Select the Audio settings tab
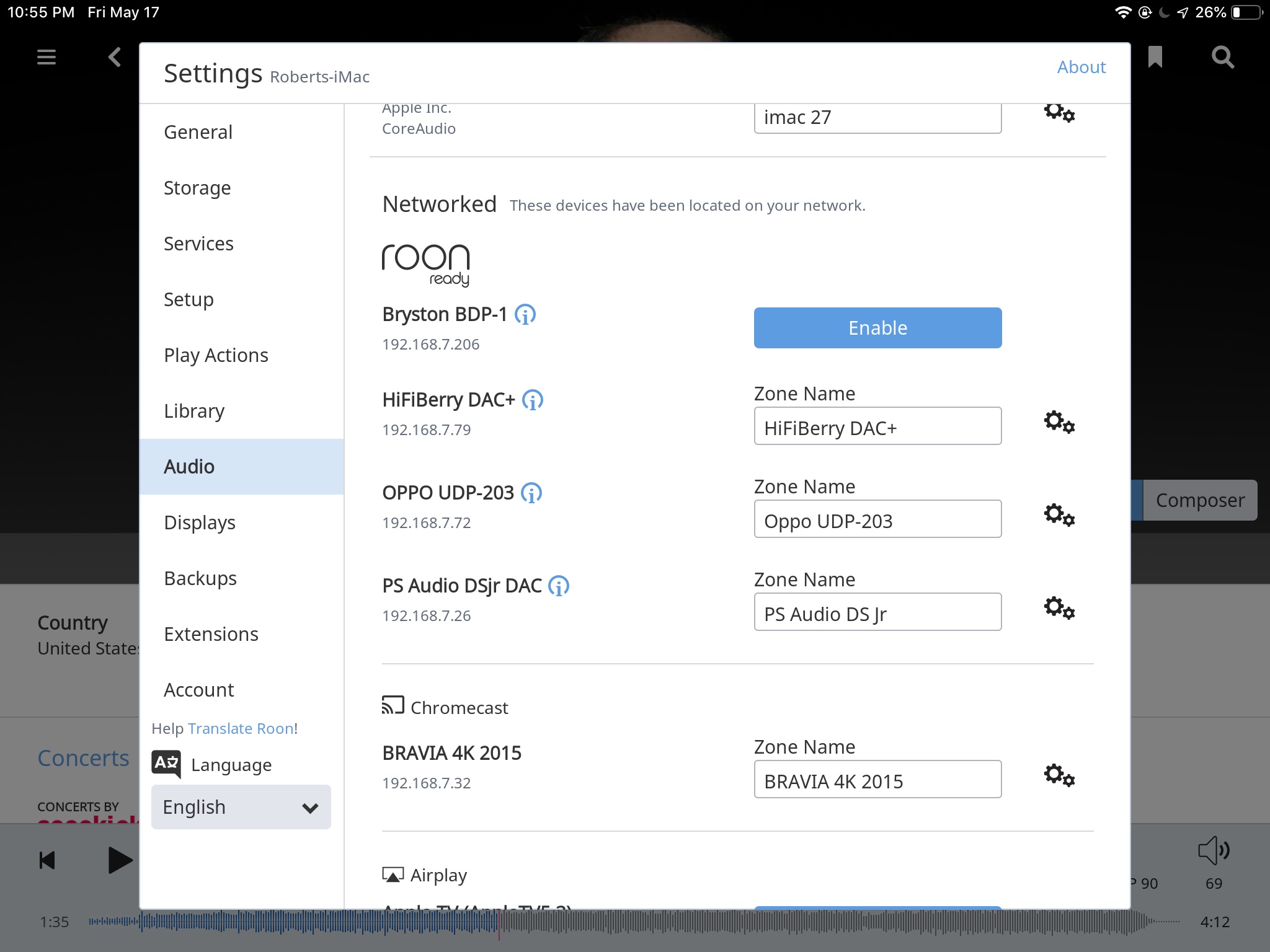Image resolution: width=1270 pixels, height=952 pixels. click(x=242, y=467)
